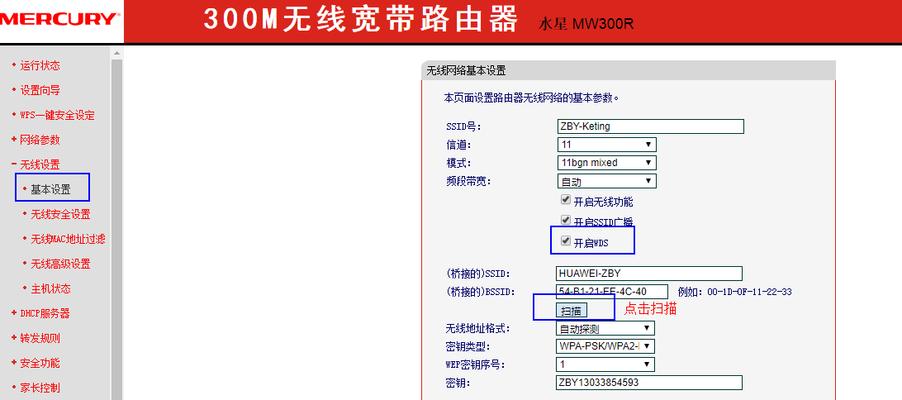The height and width of the screenshot is (400, 902).
Task: Click the 300M无线宽带路由器 header title
Action: pos(361,20)
